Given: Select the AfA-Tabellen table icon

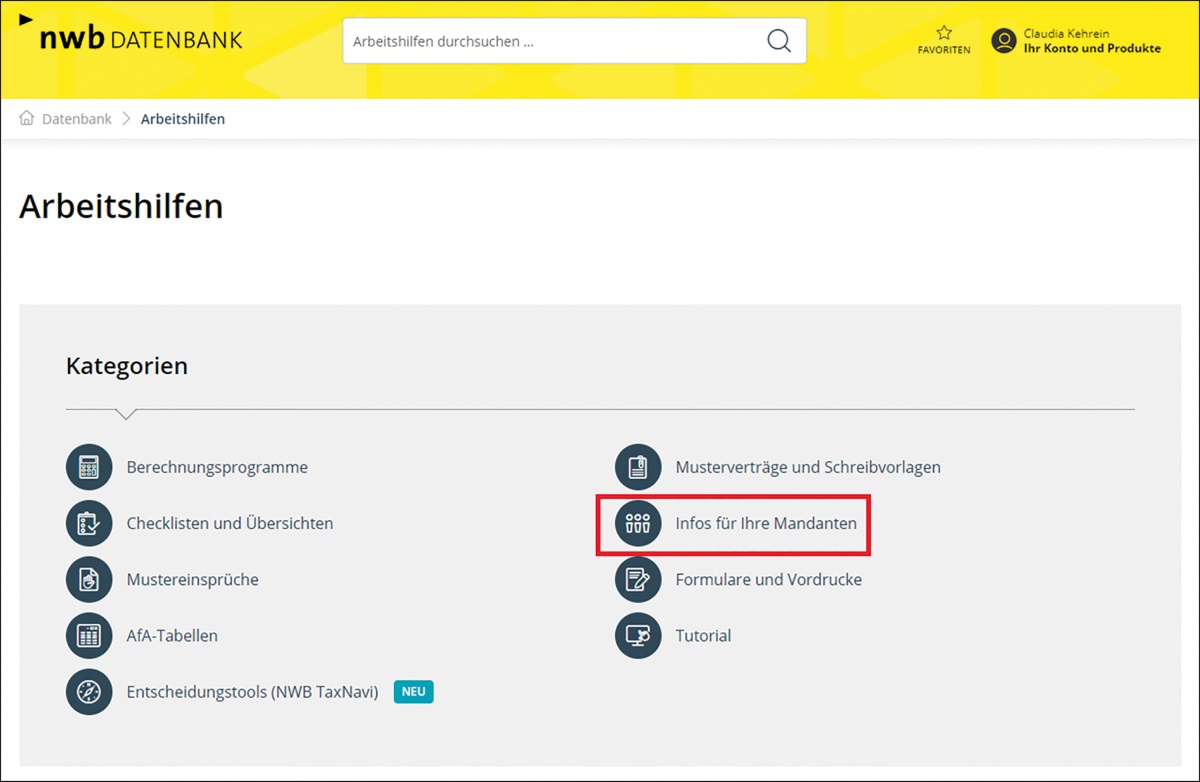Looking at the screenshot, I should point(89,635).
